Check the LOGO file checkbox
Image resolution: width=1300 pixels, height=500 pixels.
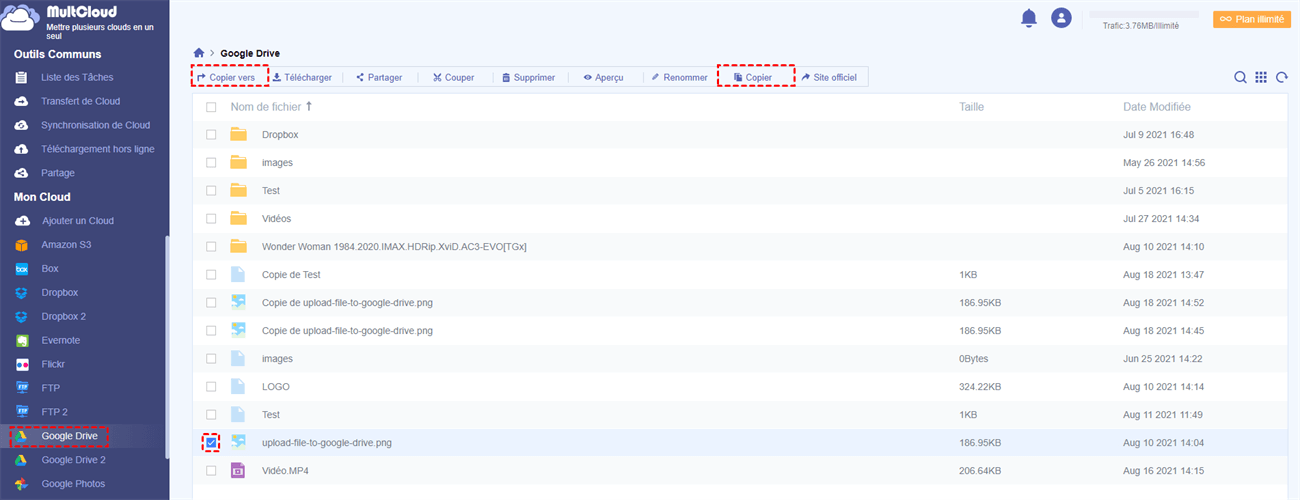pos(211,386)
